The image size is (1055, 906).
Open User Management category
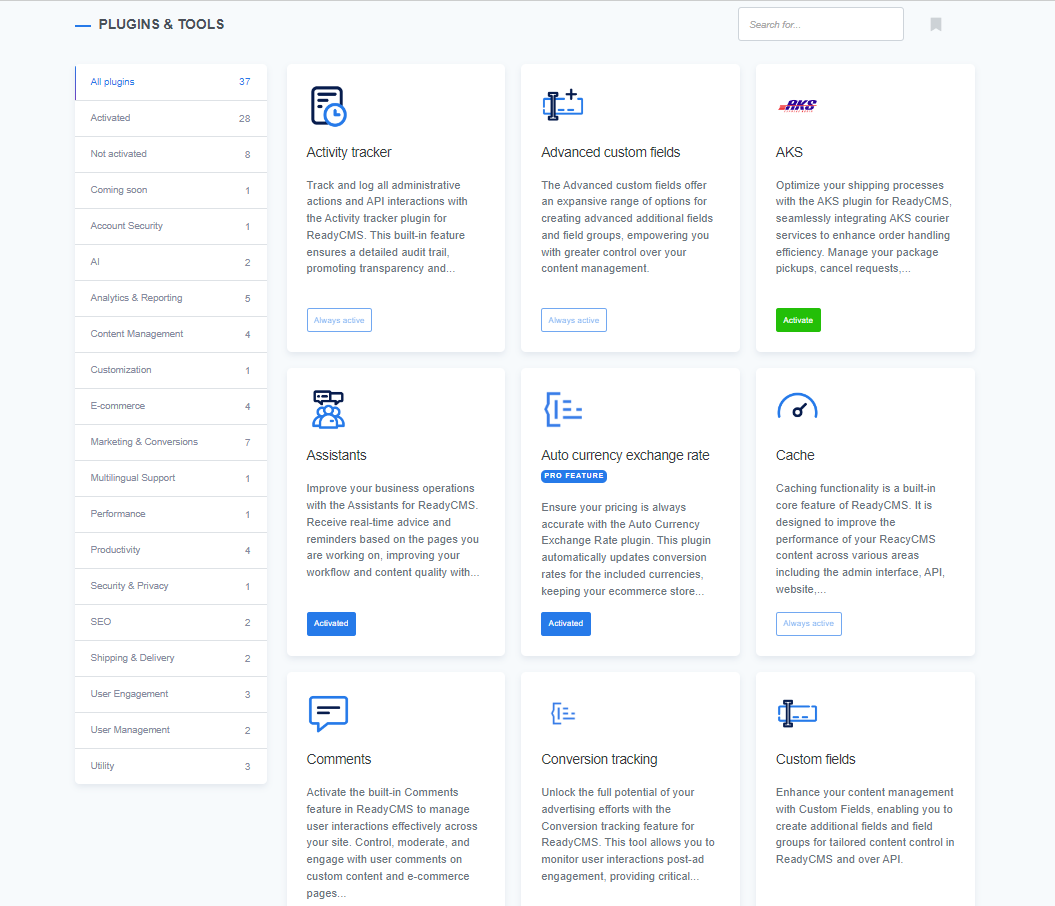click(171, 730)
